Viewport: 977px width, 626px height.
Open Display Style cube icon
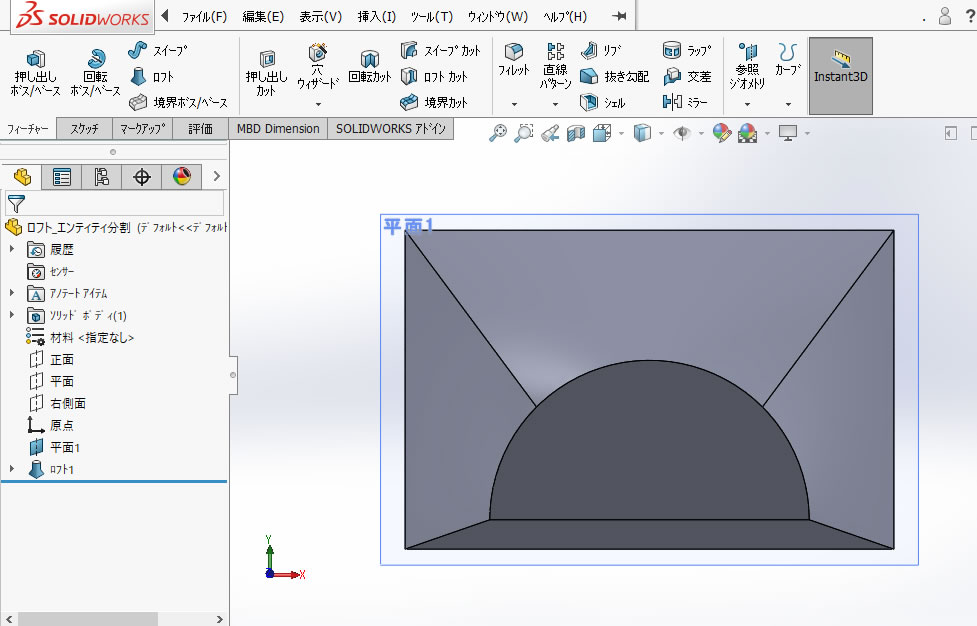[642, 133]
